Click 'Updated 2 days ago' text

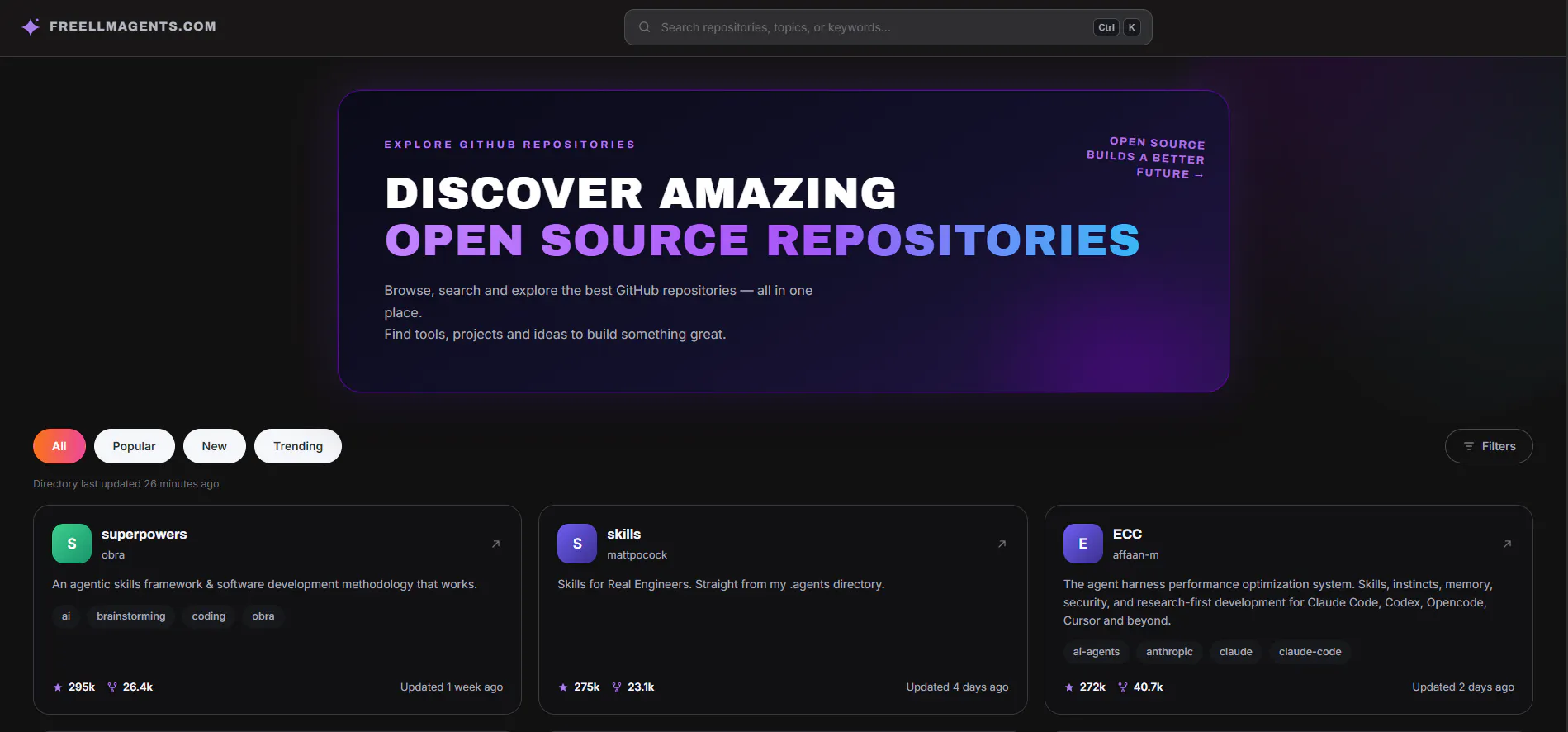pyautogui.click(x=1463, y=687)
